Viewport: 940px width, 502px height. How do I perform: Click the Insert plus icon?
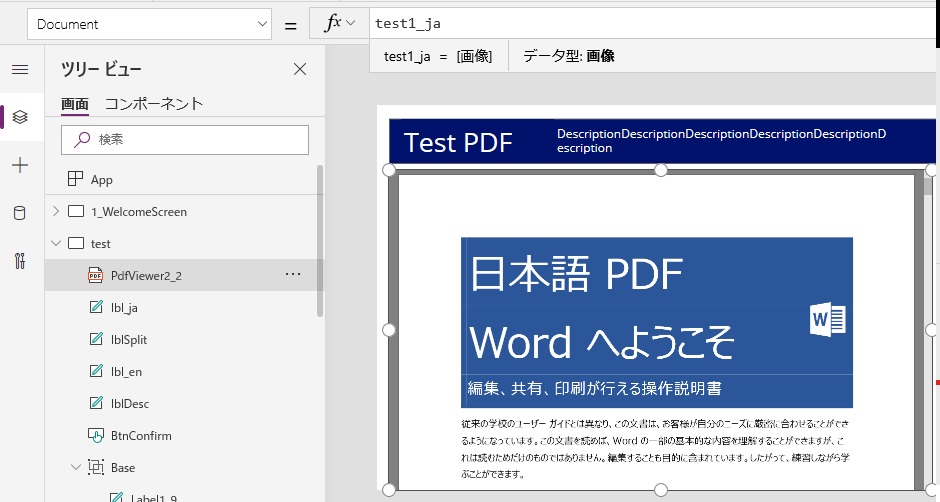[x=20, y=165]
